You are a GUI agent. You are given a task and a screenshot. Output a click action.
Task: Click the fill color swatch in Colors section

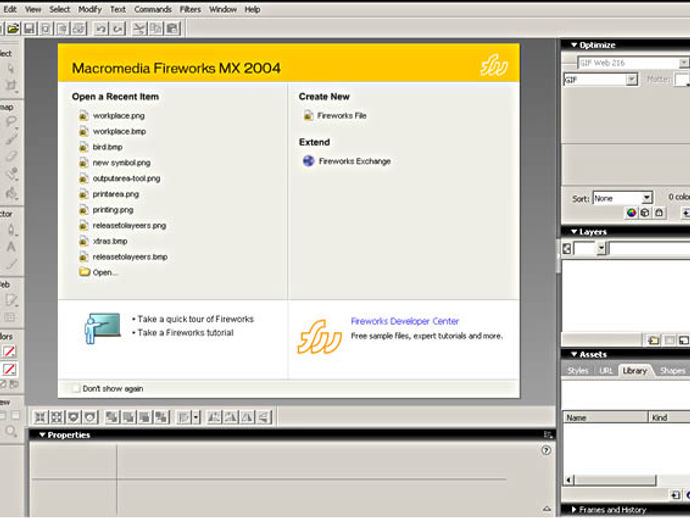click(x=9, y=369)
